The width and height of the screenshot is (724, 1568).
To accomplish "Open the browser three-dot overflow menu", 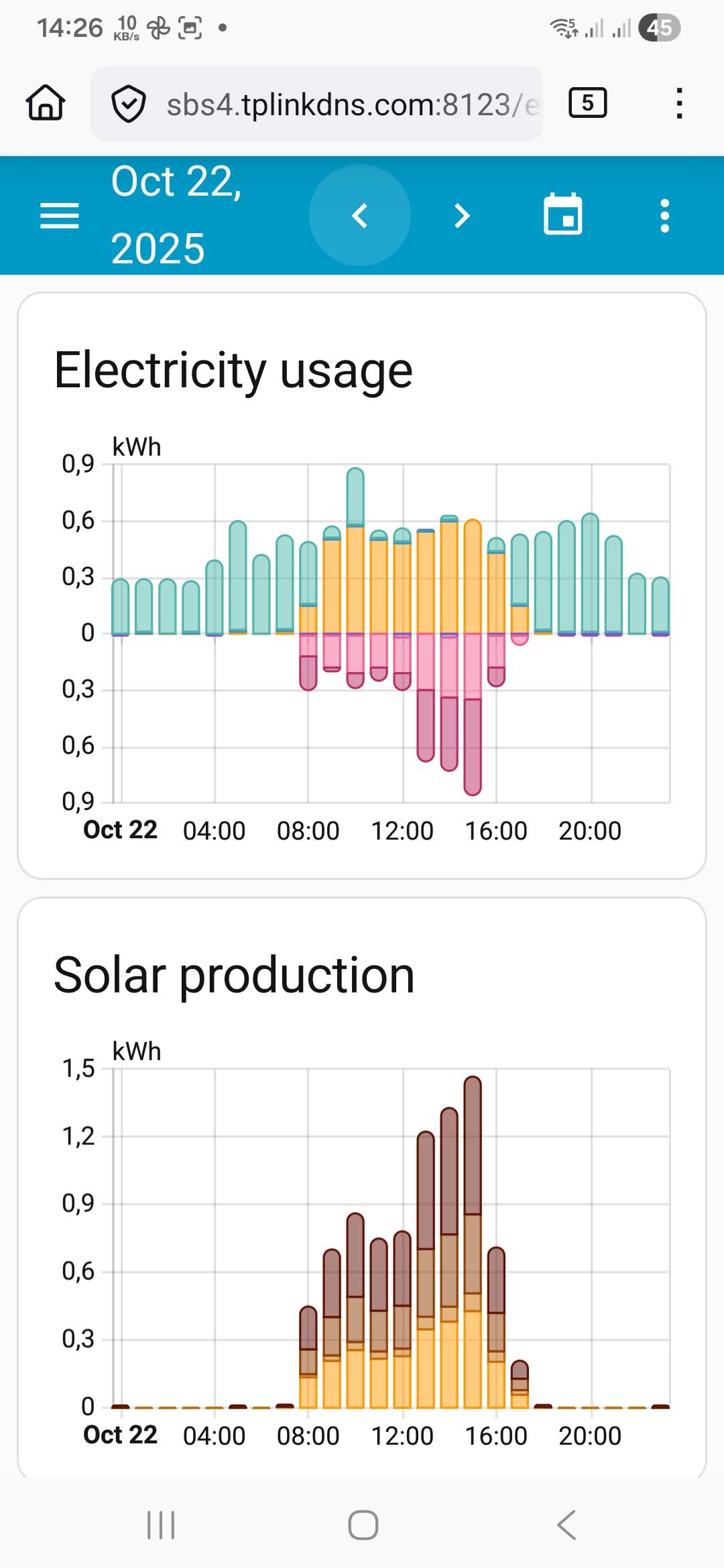I will (x=679, y=103).
